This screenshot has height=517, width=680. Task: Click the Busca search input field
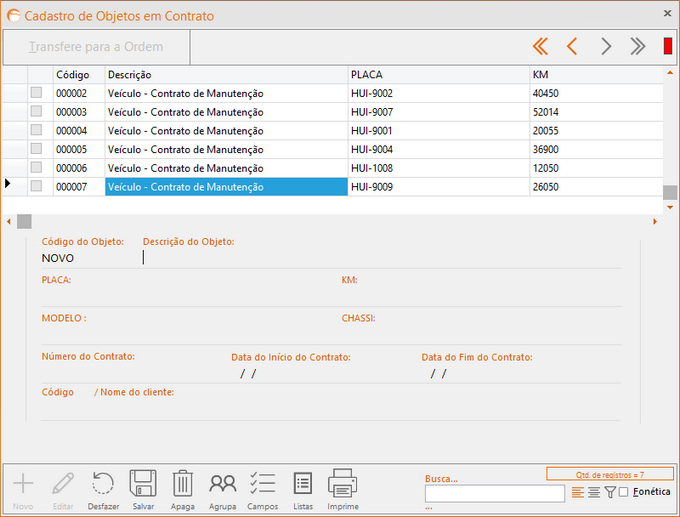495,494
